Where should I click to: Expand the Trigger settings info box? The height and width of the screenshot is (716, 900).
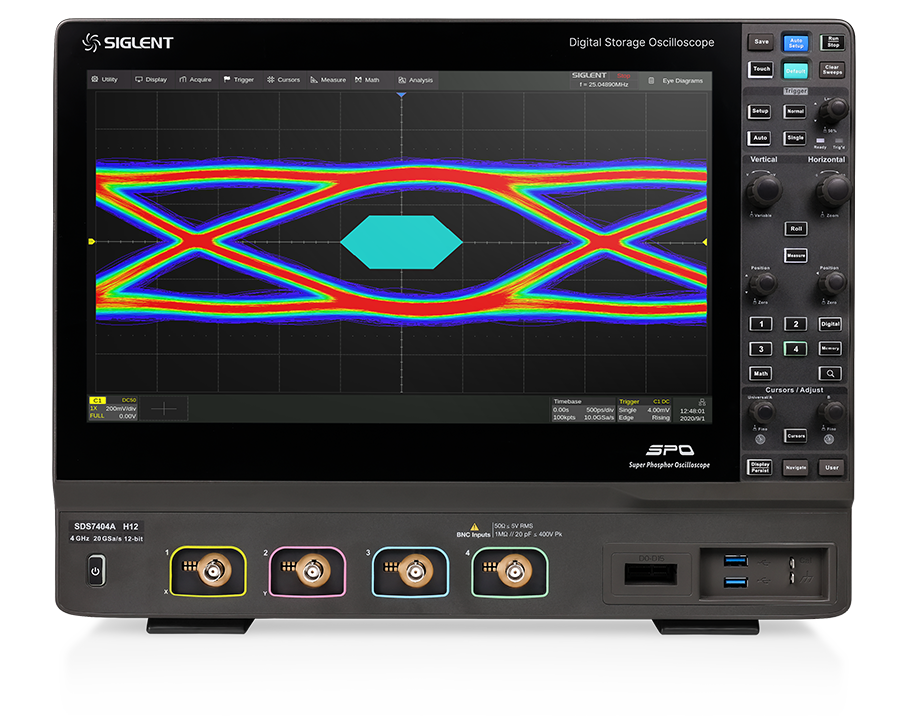644,409
